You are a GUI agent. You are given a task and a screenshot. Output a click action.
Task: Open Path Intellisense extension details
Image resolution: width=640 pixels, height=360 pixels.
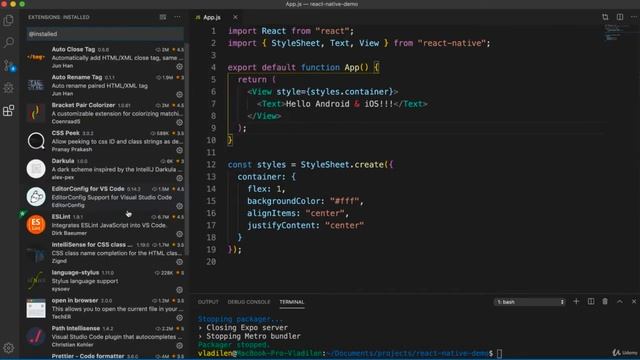point(104,336)
